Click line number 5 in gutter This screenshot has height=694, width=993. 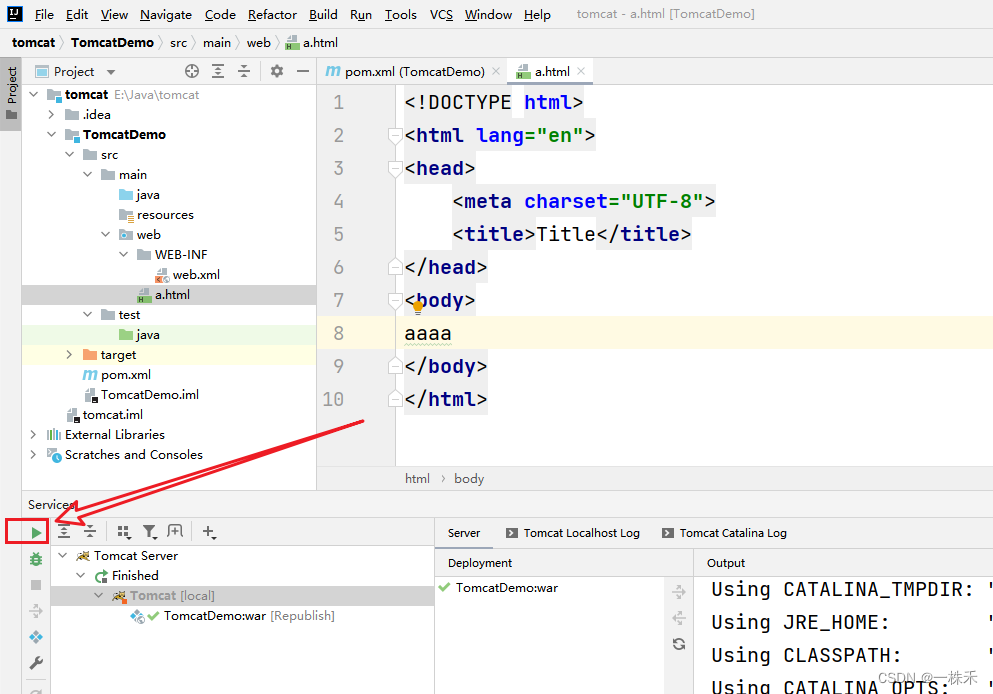(x=338, y=234)
